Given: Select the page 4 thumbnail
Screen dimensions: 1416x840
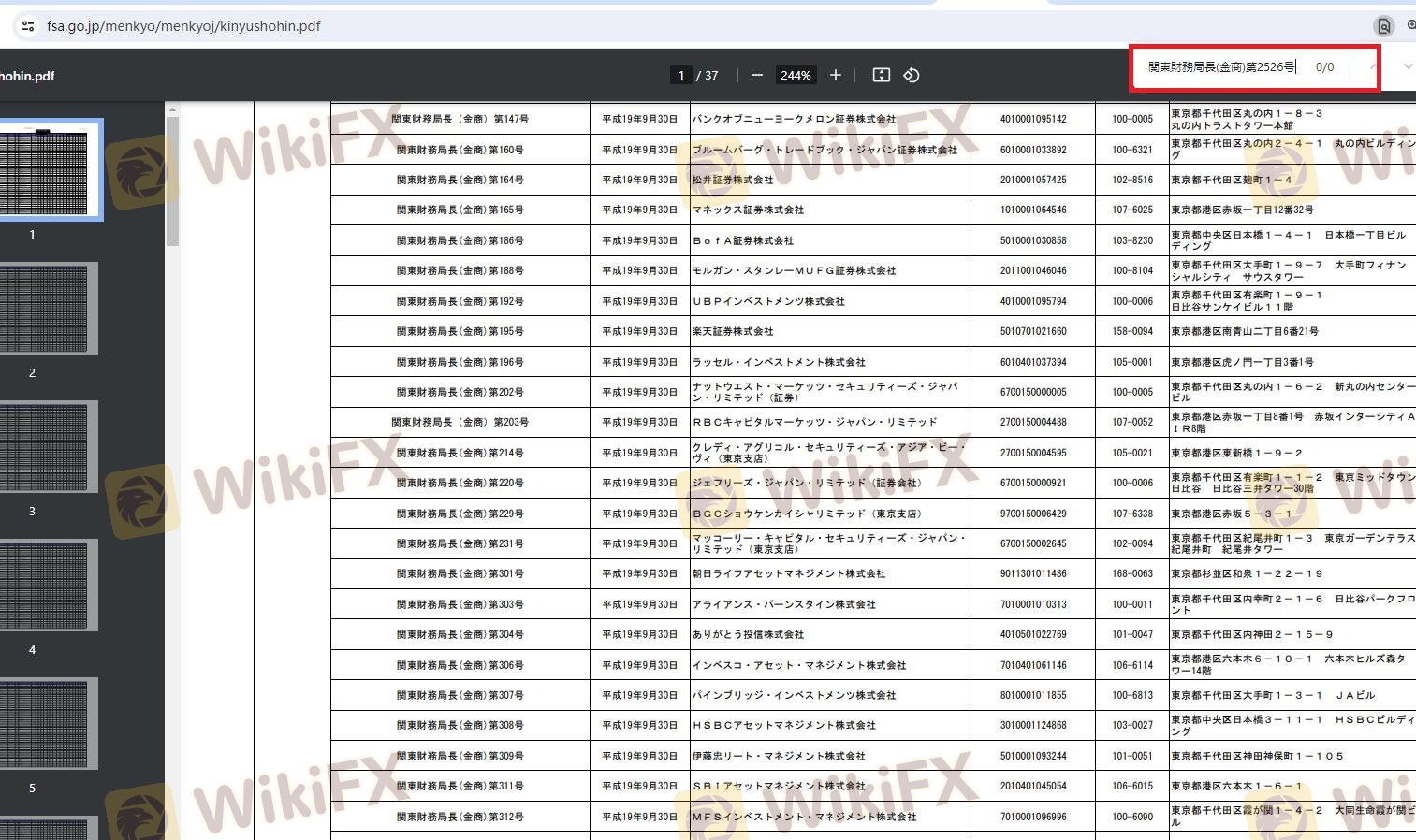Looking at the screenshot, I should (45, 586).
